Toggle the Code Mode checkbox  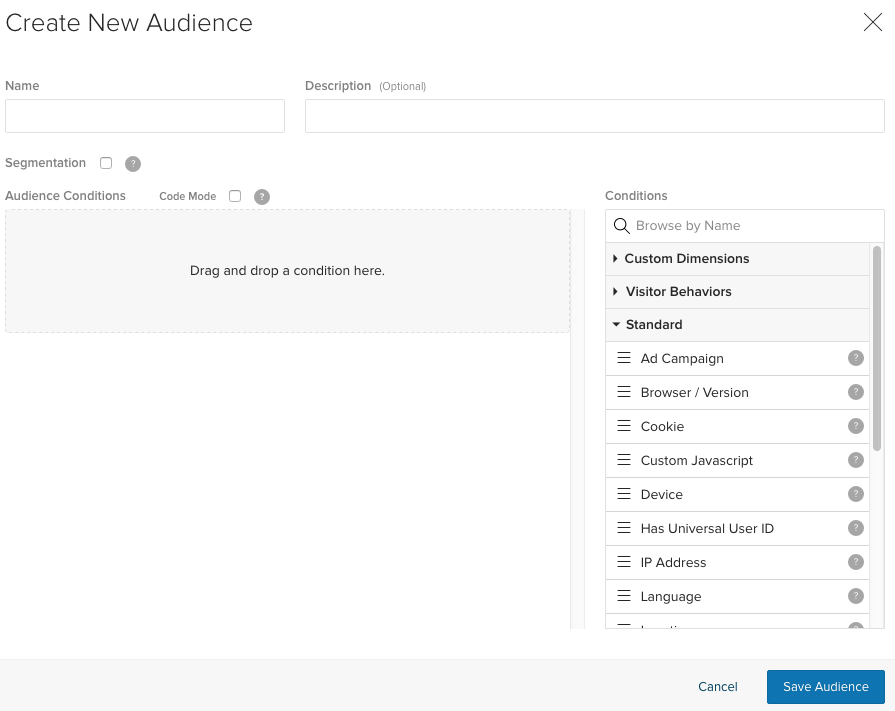(x=235, y=196)
